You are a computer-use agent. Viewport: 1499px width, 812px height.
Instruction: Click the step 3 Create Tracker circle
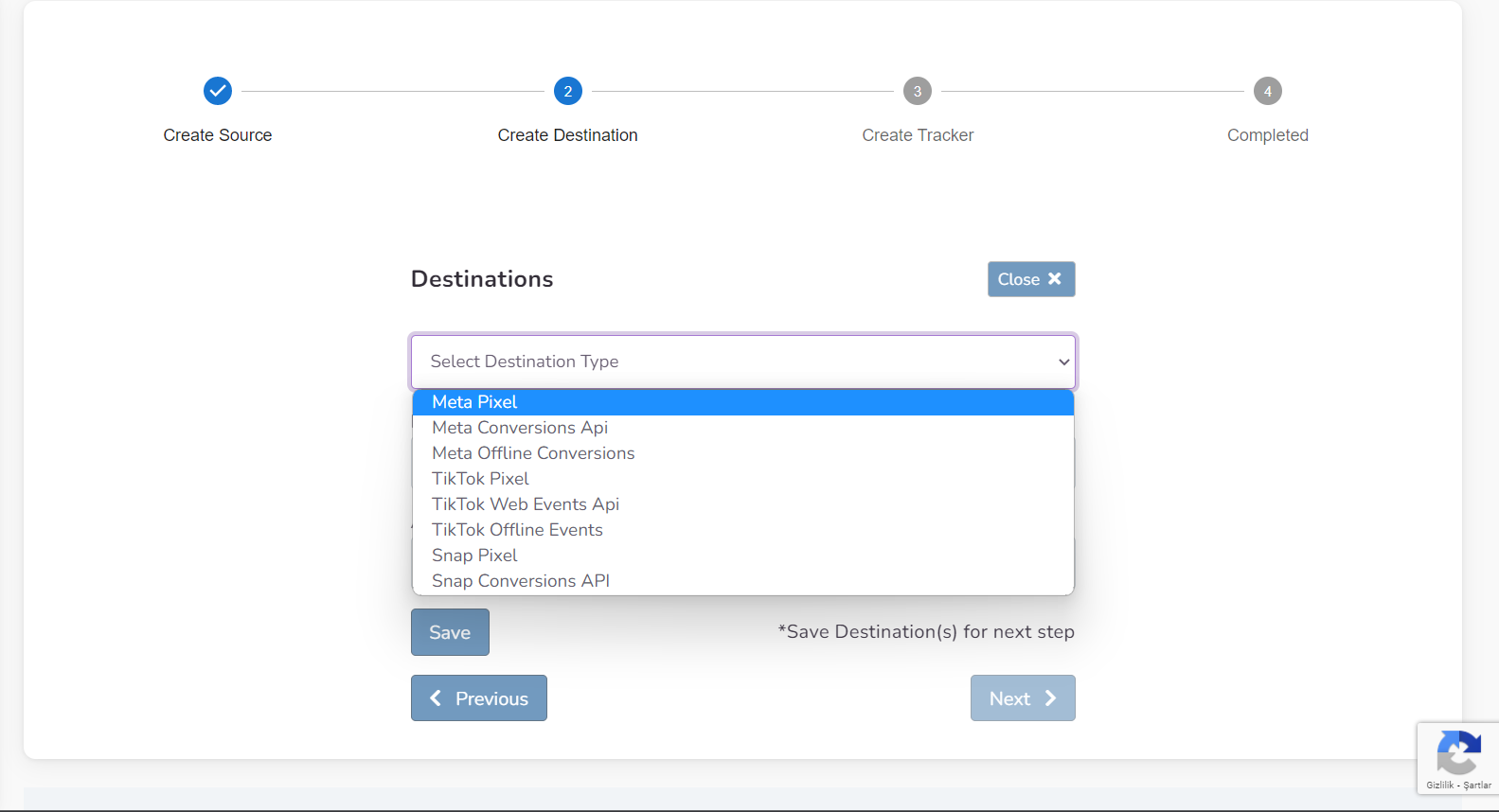click(x=918, y=91)
